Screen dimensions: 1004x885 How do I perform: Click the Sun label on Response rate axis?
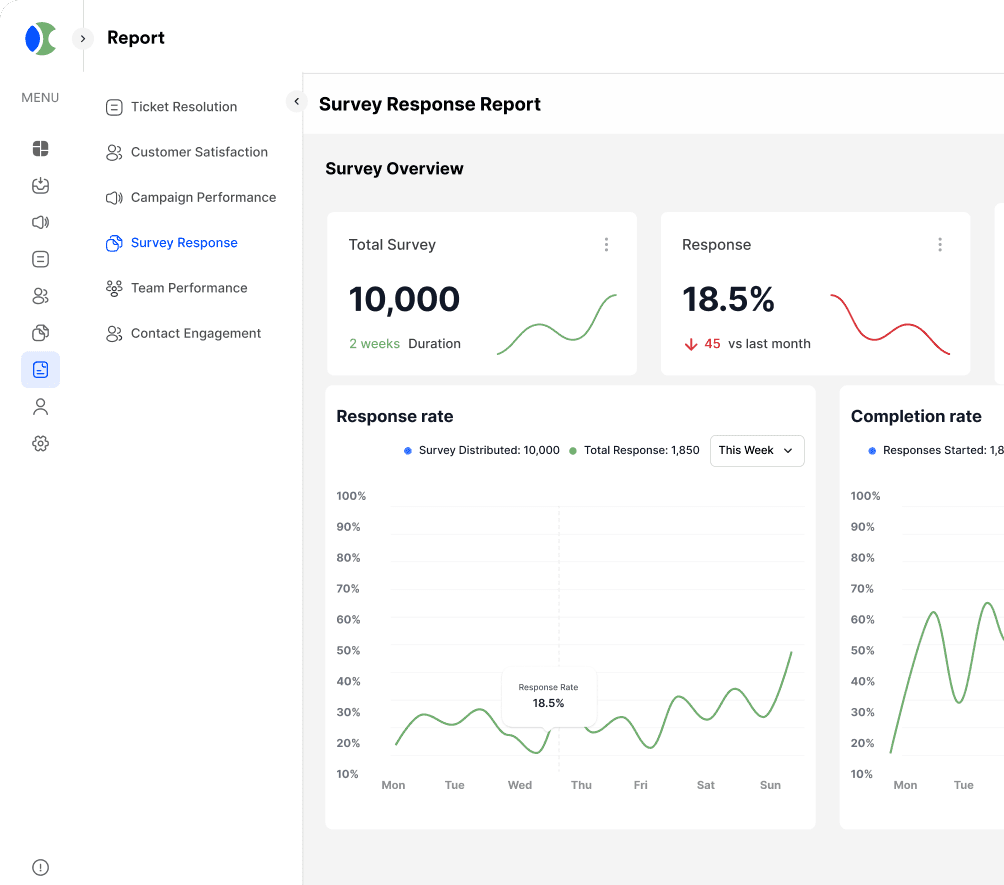coord(770,785)
